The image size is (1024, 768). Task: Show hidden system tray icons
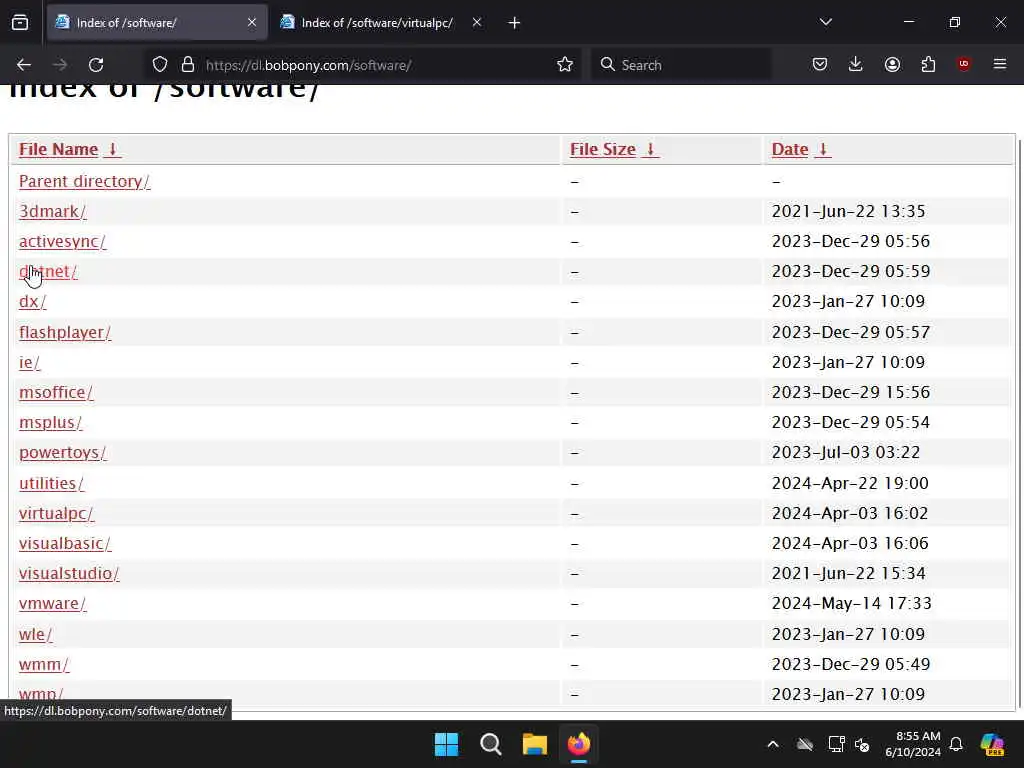[773, 744]
